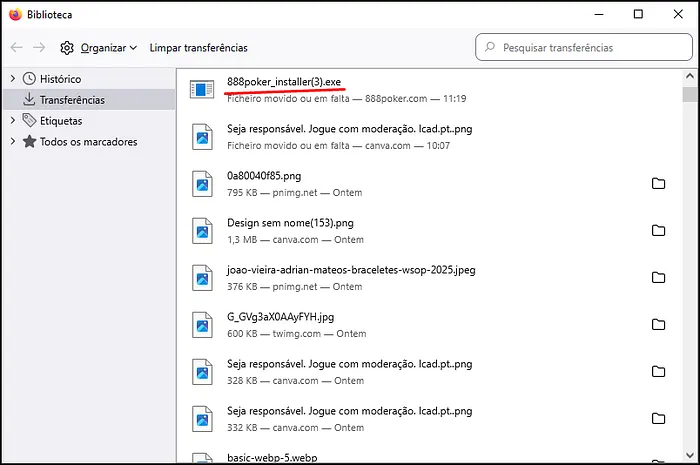Expand the Histórico tree node

(12, 79)
